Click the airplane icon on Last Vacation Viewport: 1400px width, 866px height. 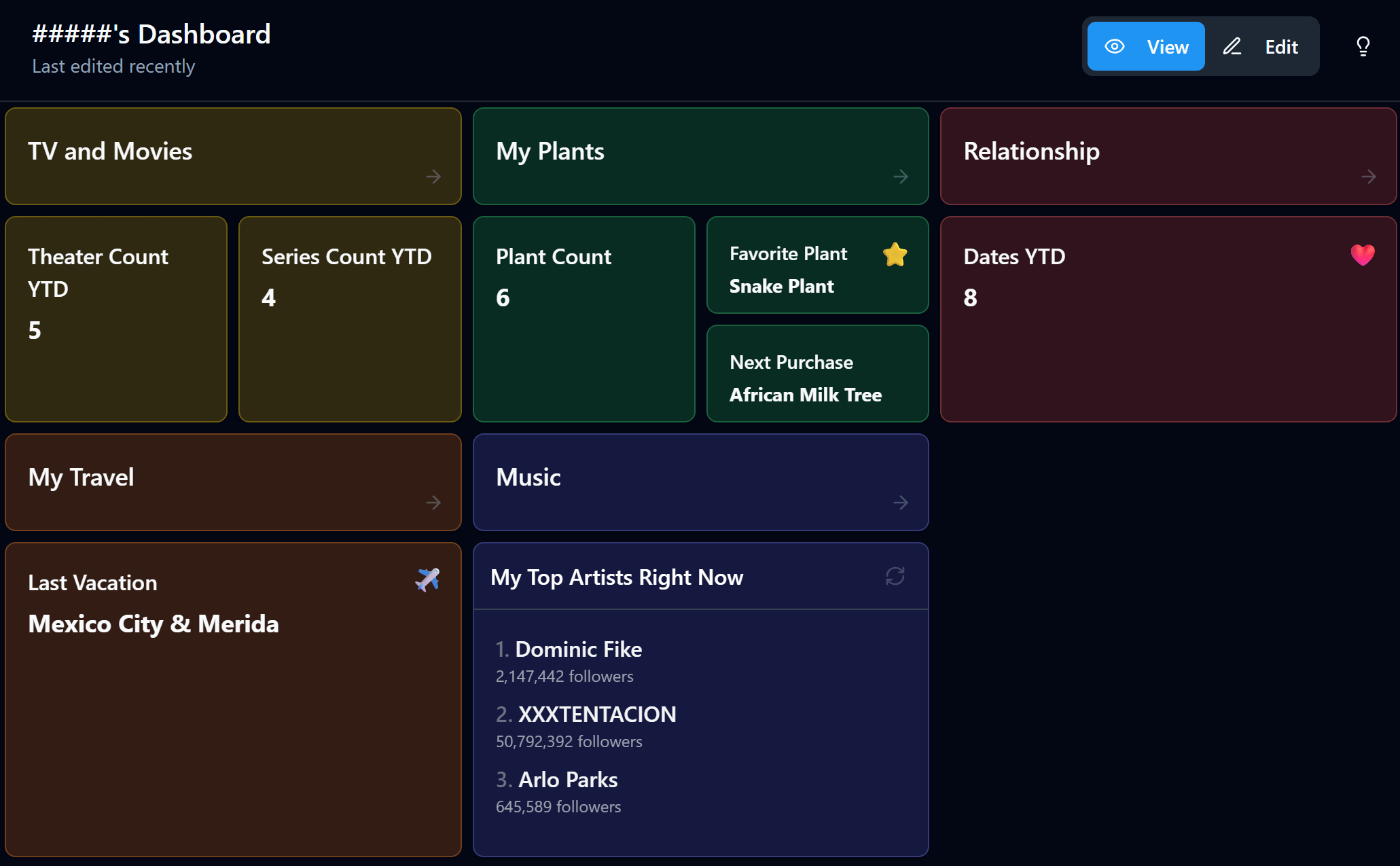[x=427, y=580]
